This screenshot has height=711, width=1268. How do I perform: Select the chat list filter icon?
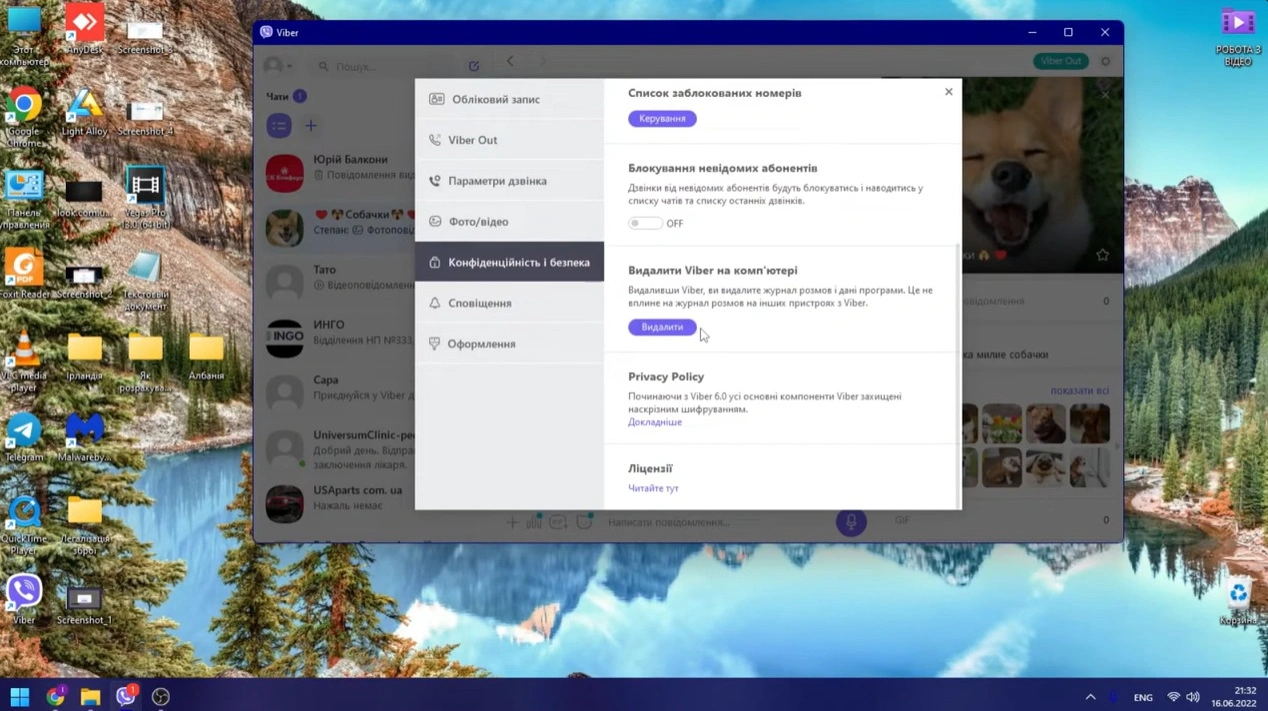pos(279,126)
